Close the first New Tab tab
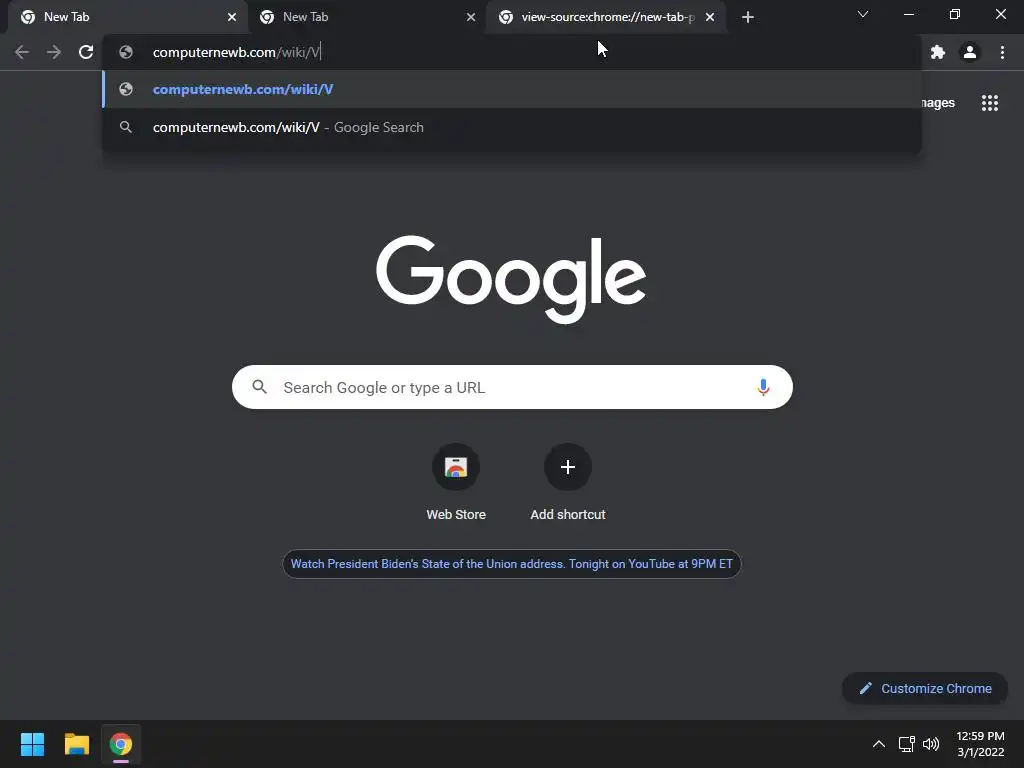 pos(232,17)
